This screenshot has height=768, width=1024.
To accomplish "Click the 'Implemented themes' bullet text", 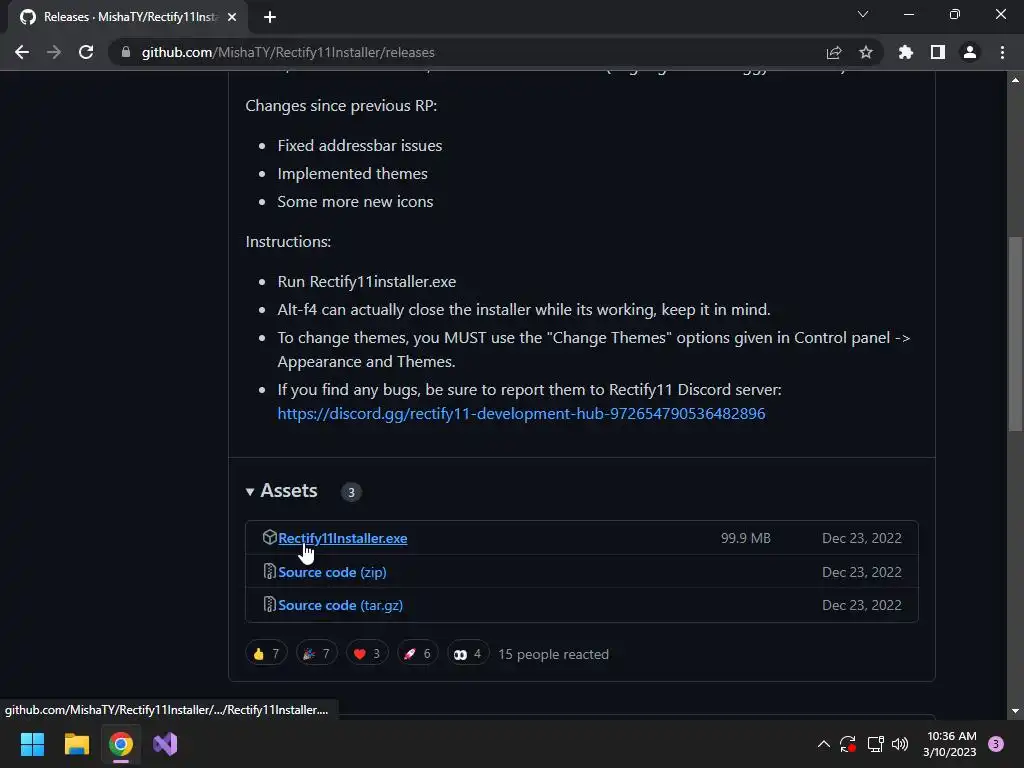I will [x=353, y=174].
